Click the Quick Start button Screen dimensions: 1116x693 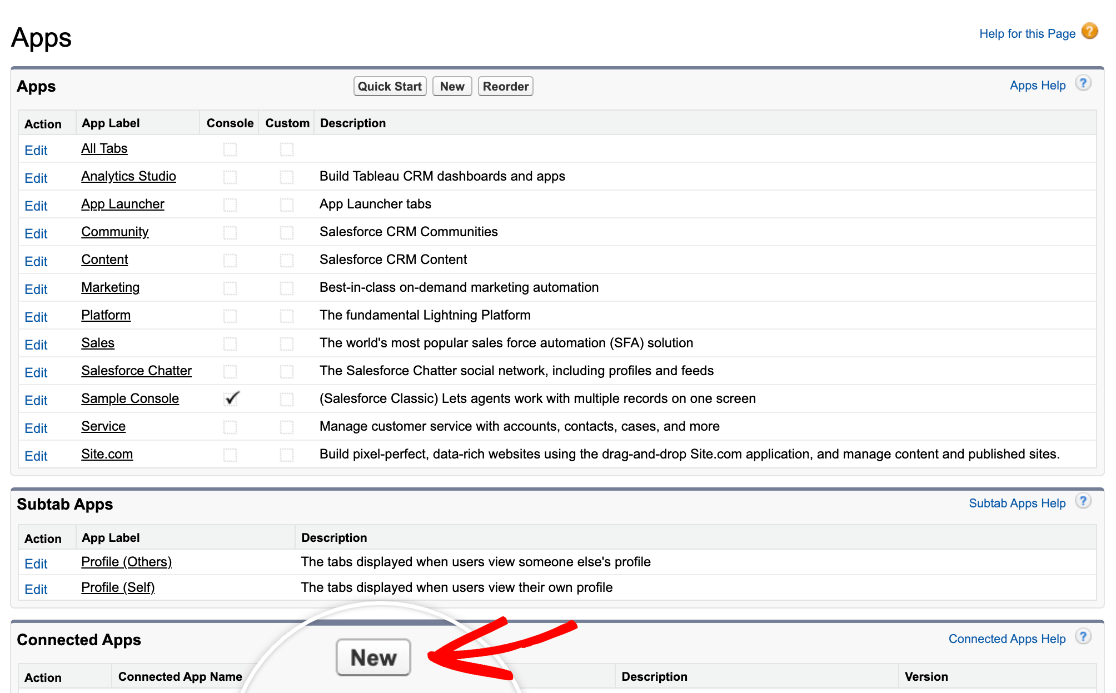(x=390, y=86)
